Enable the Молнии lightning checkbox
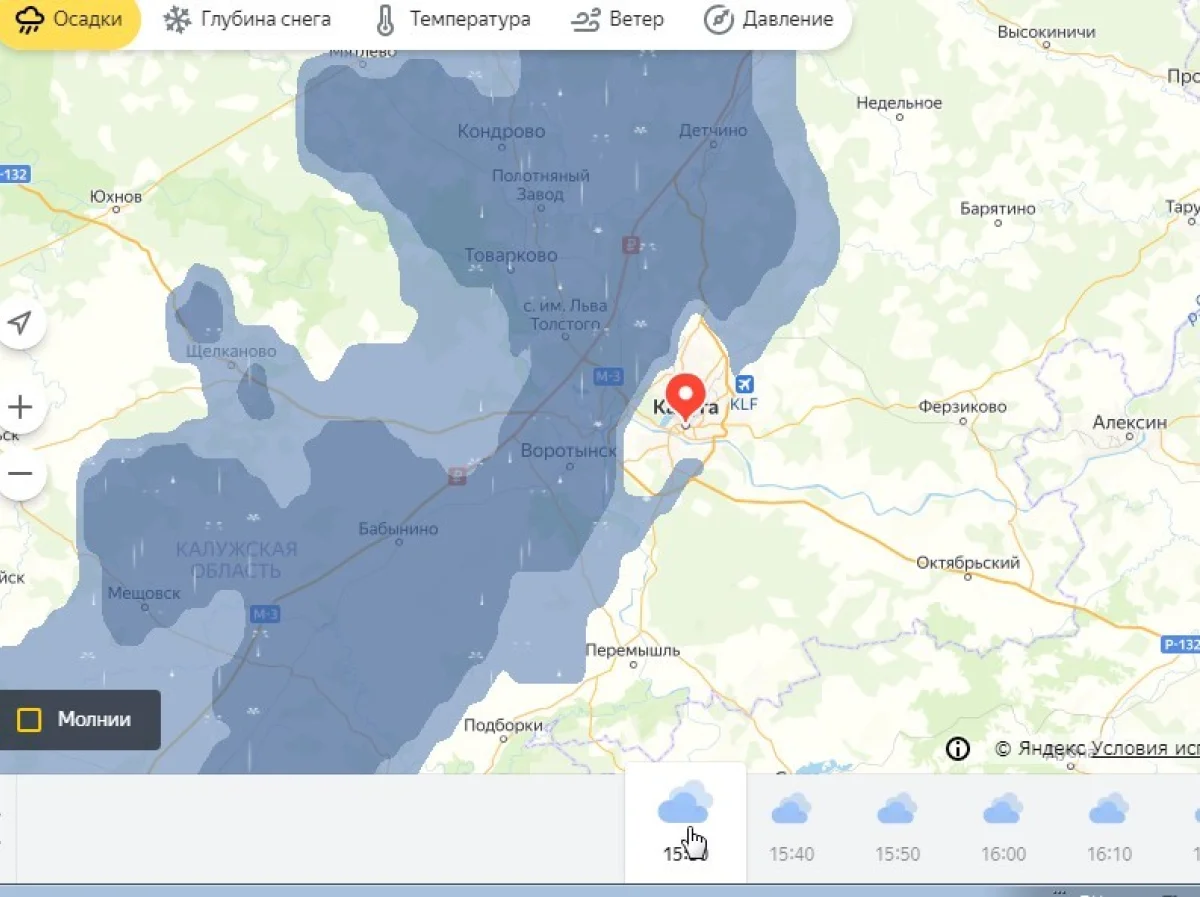 (30, 720)
